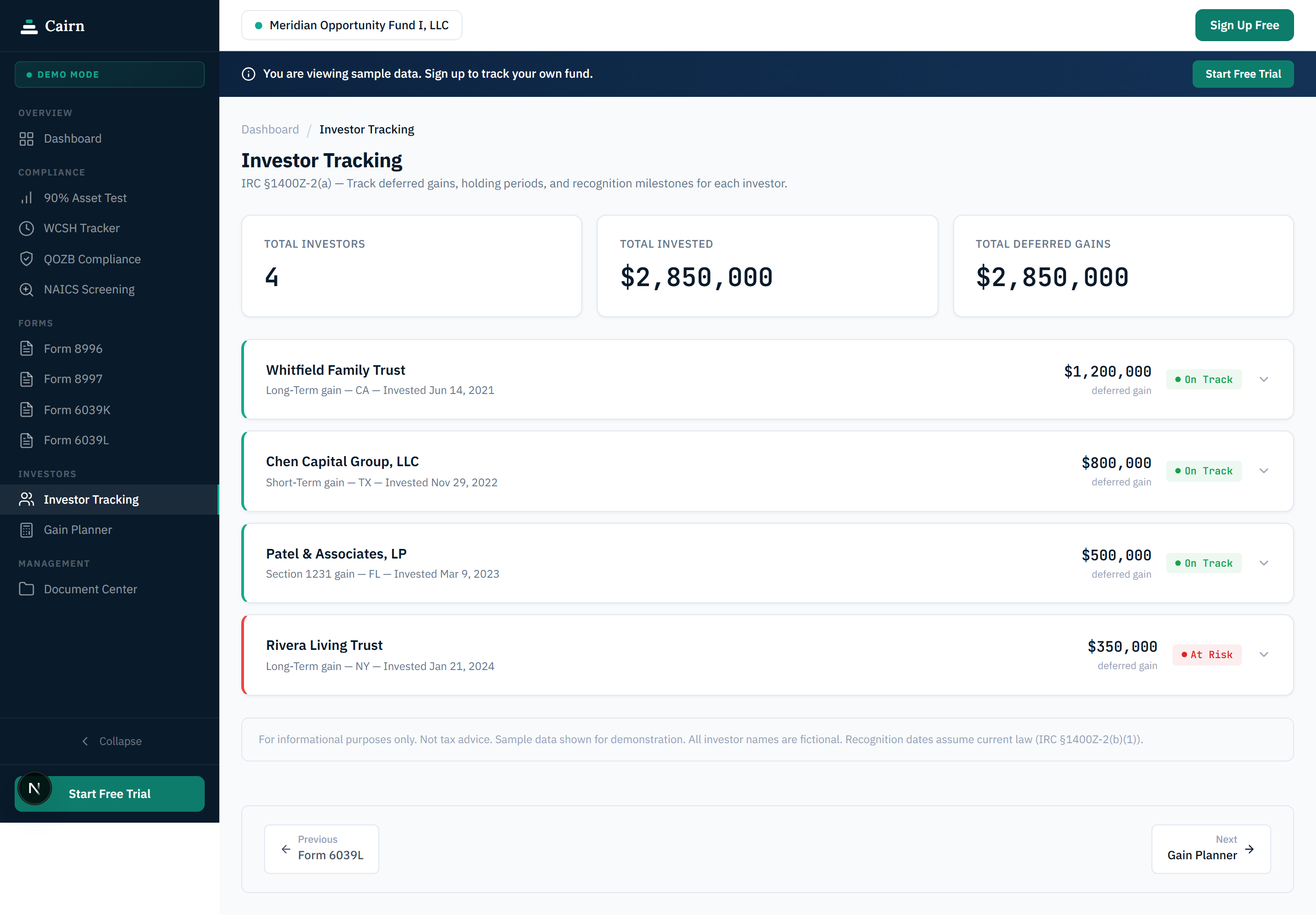Image resolution: width=1316 pixels, height=915 pixels.
Task: Open Dashboard from the sidebar
Action: point(110,139)
